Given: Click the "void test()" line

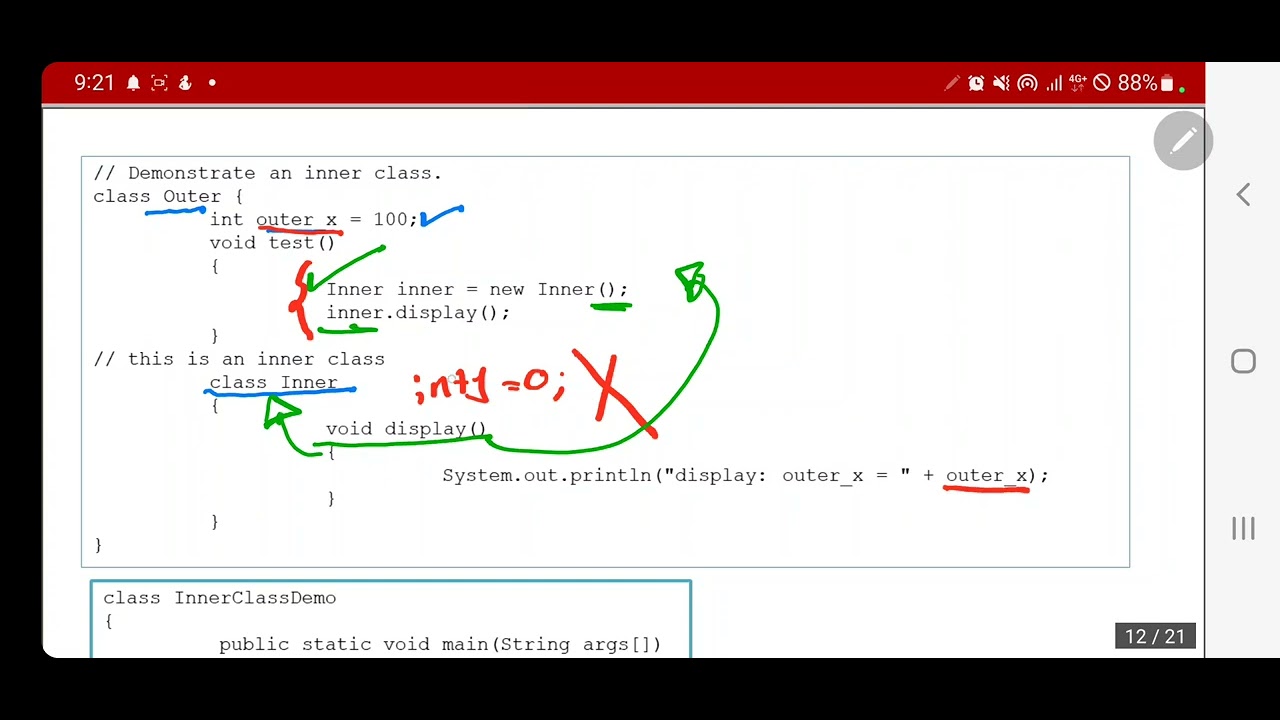Looking at the screenshot, I should tap(272, 242).
